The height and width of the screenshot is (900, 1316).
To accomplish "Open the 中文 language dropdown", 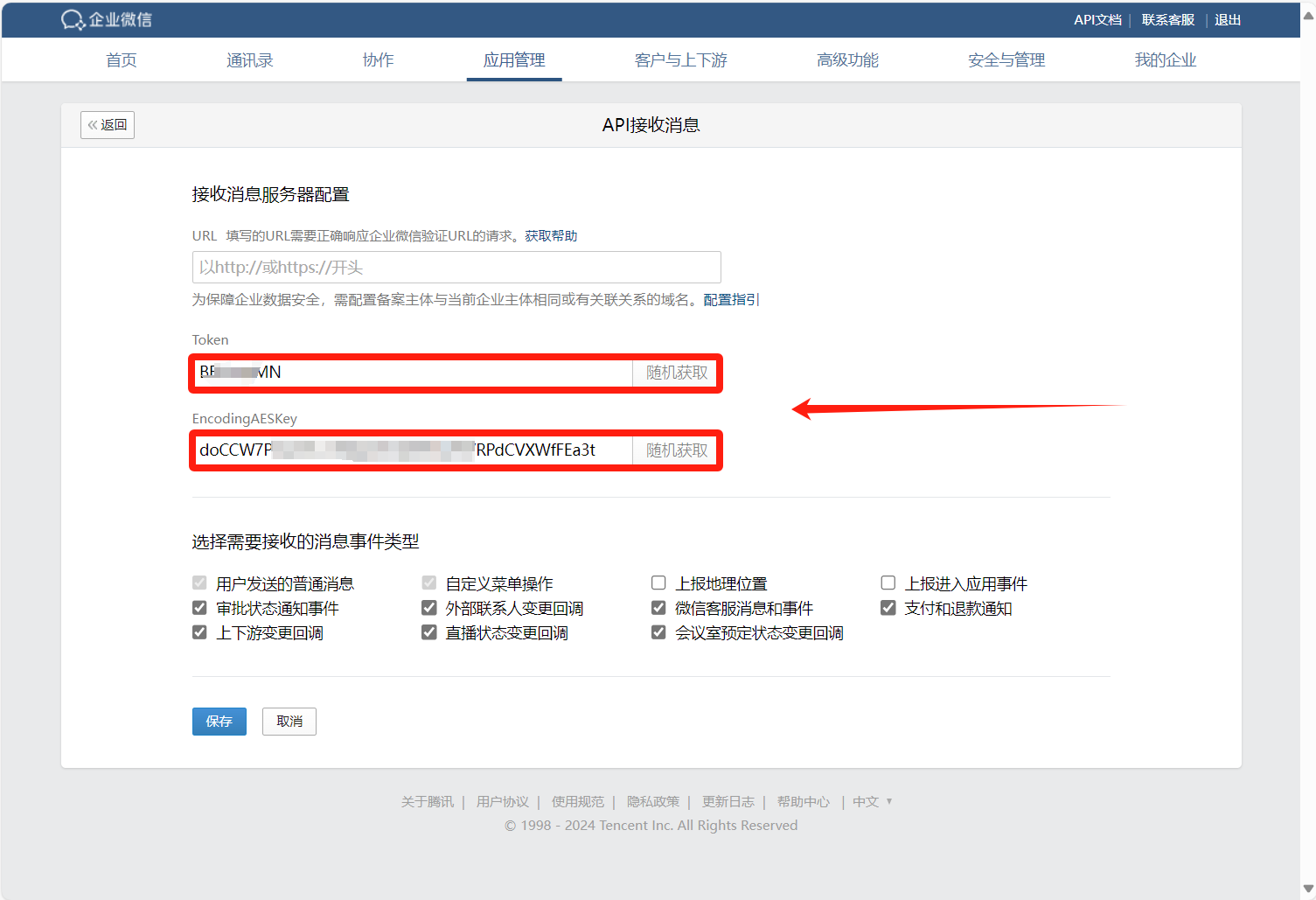I will [x=872, y=801].
